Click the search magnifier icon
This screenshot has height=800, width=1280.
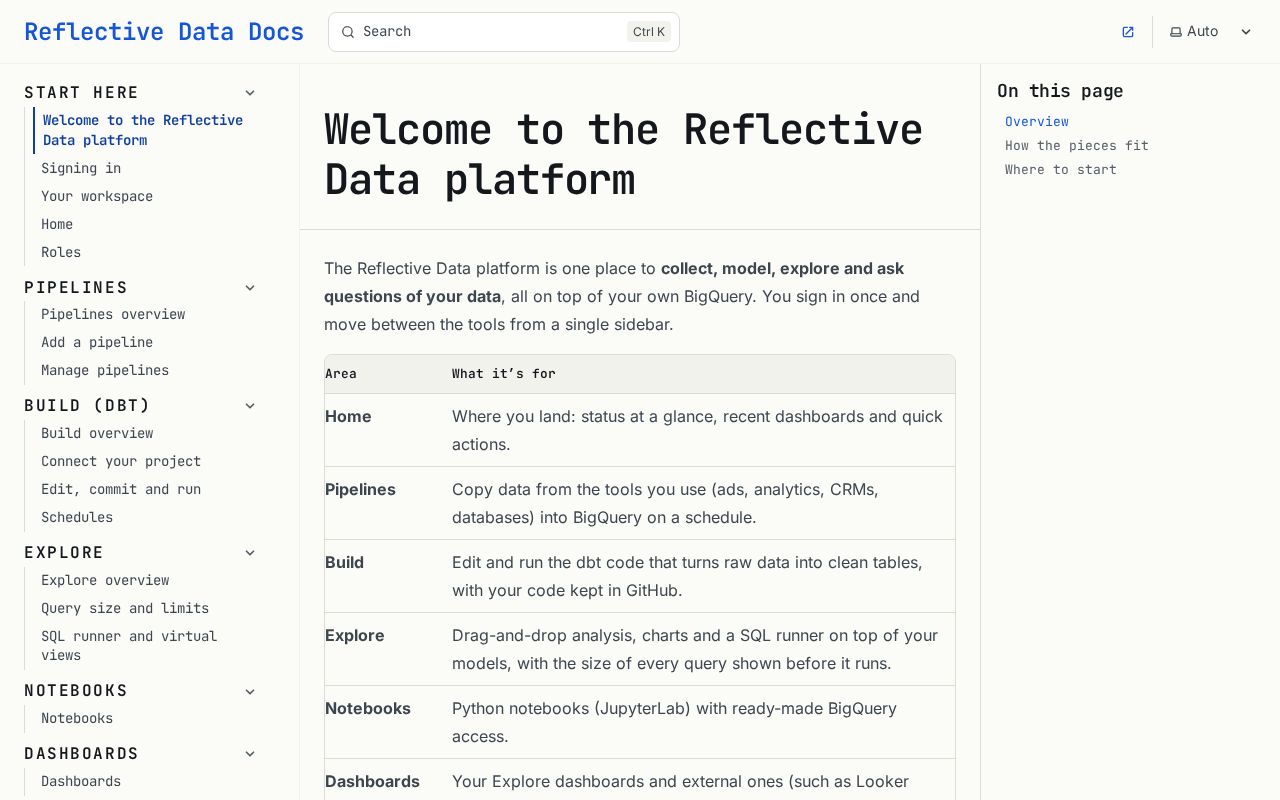click(348, 32)
